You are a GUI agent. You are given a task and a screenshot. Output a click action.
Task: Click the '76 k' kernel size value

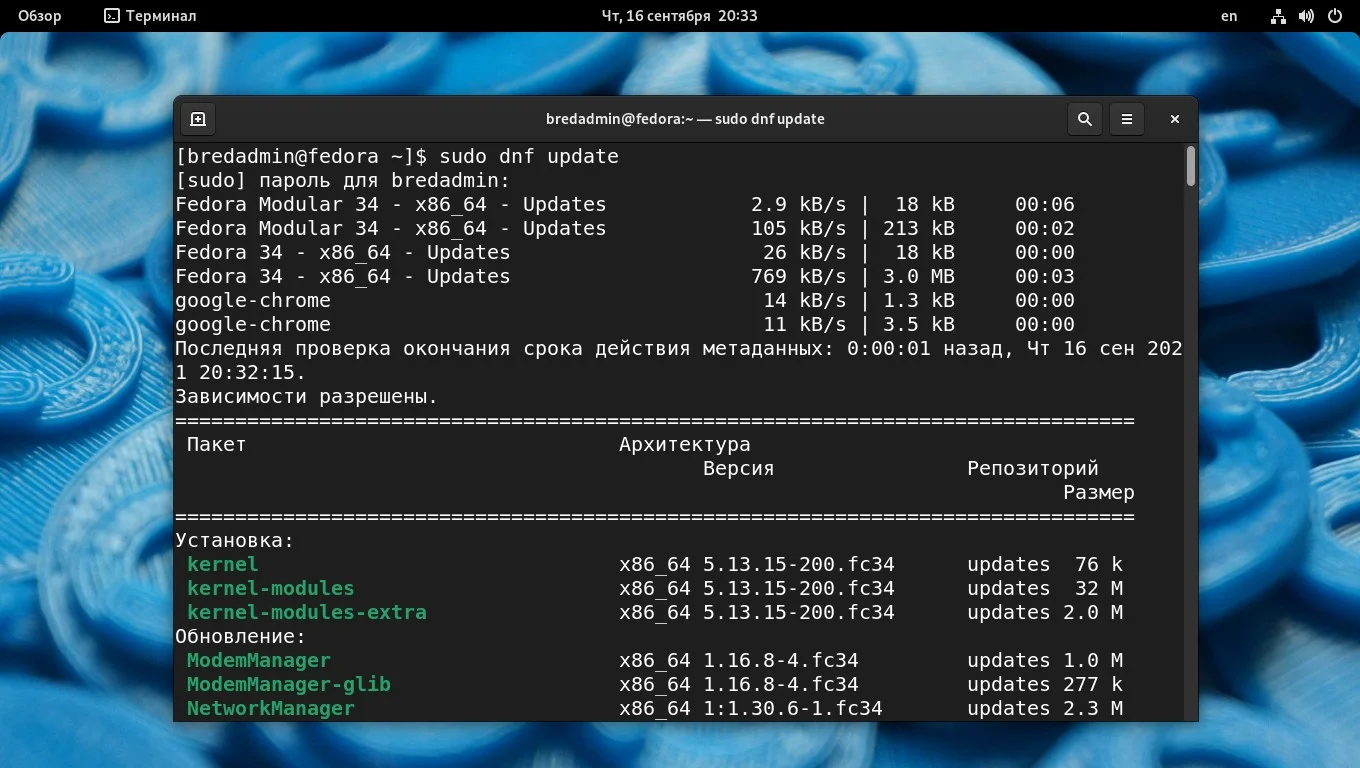click(x=1099, y=564)
